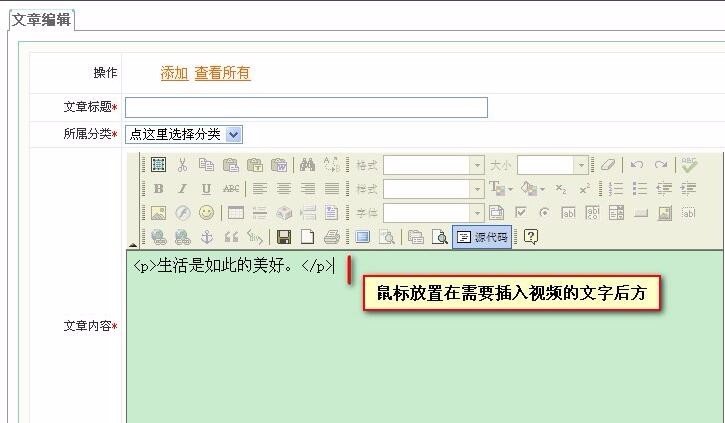Insert a horizontal rule line

click(260, 213)
